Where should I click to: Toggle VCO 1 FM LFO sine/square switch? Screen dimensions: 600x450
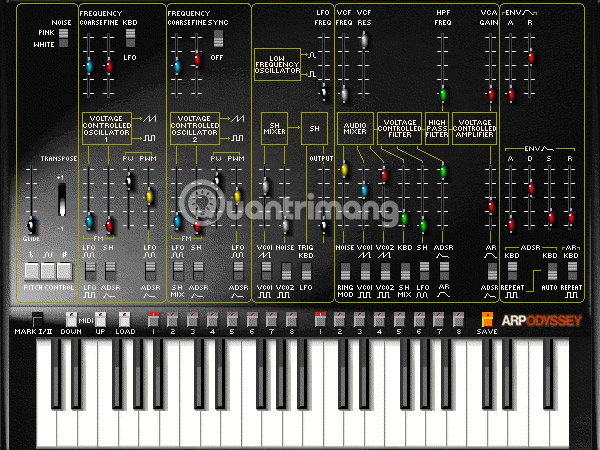(90, 271)
